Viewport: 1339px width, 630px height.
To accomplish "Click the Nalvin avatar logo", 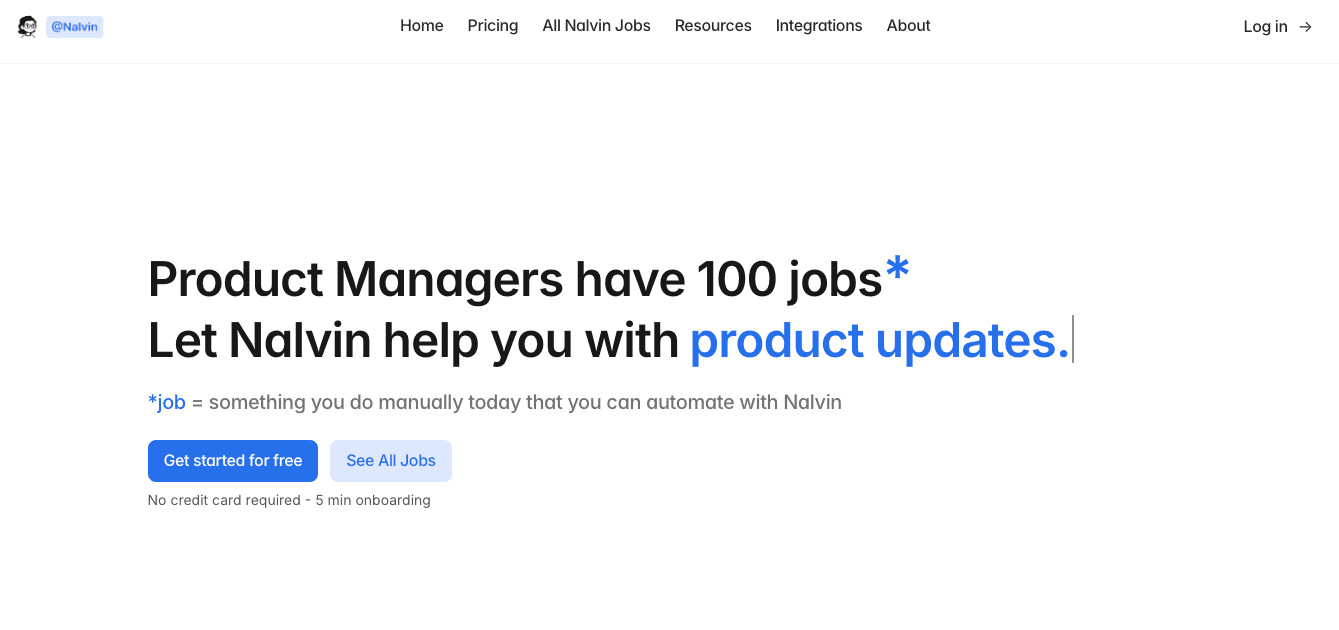I will pyautogui.click(x=27, y=26).
